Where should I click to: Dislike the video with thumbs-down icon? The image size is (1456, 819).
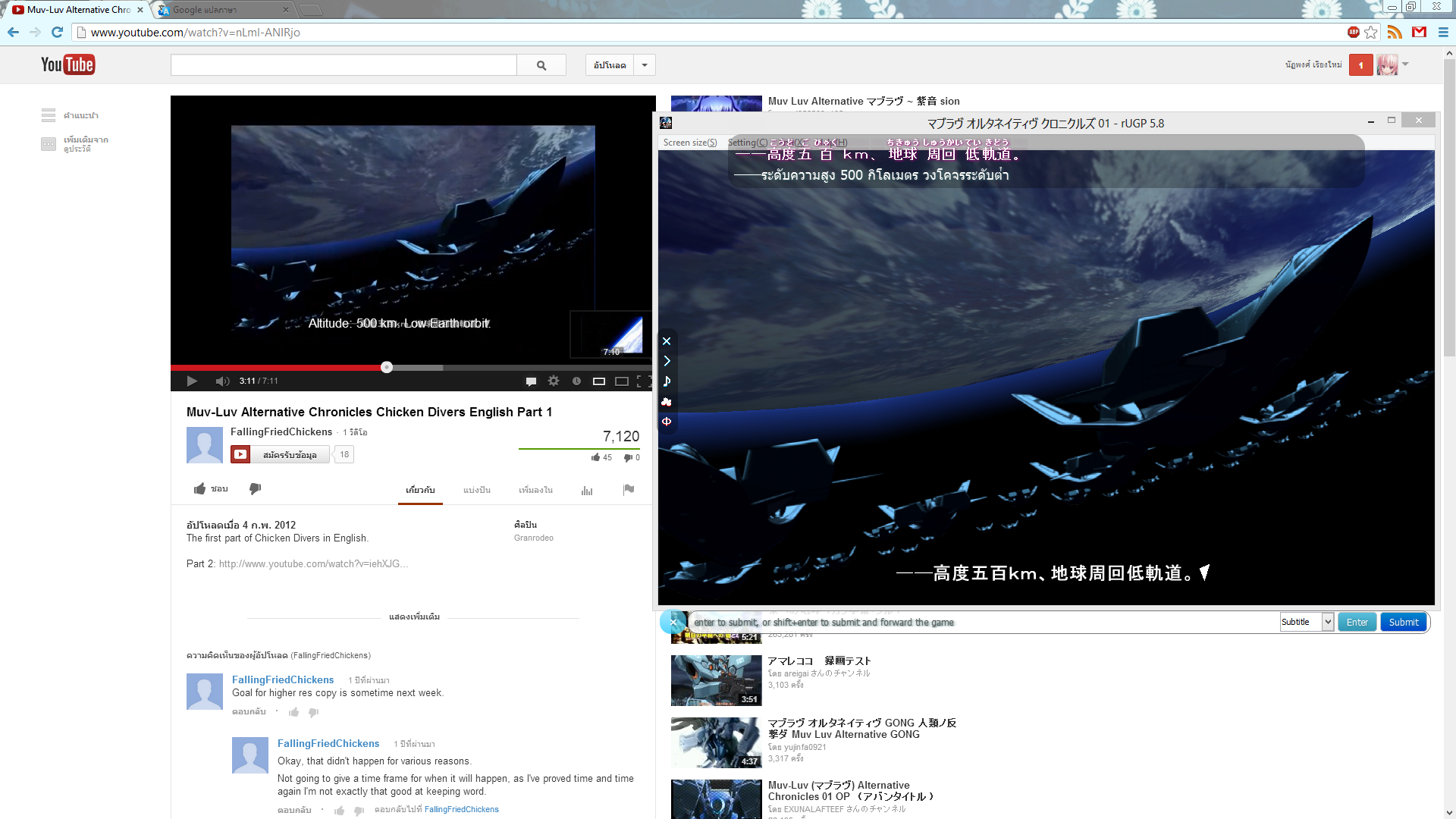[x=256, y=489]
